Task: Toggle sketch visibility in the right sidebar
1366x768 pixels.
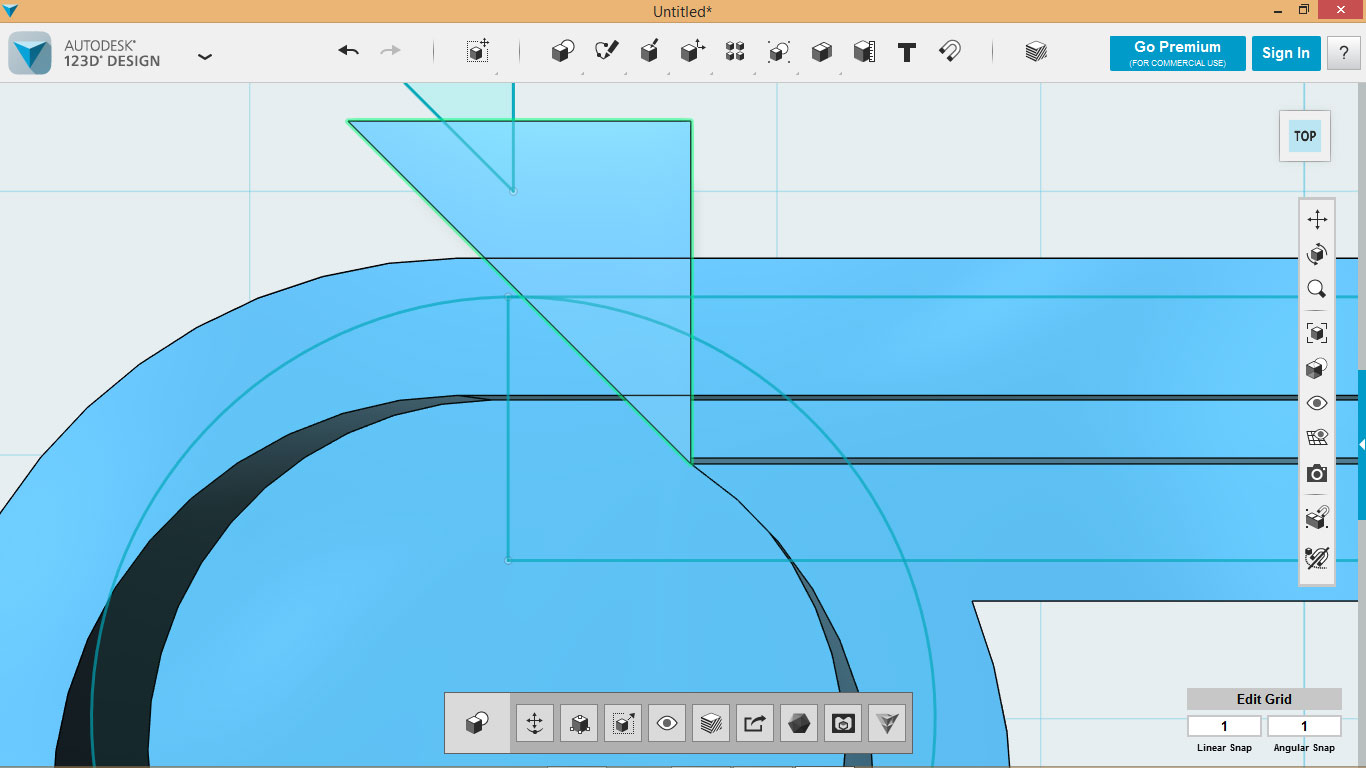Action: [x=1317, y=438]
